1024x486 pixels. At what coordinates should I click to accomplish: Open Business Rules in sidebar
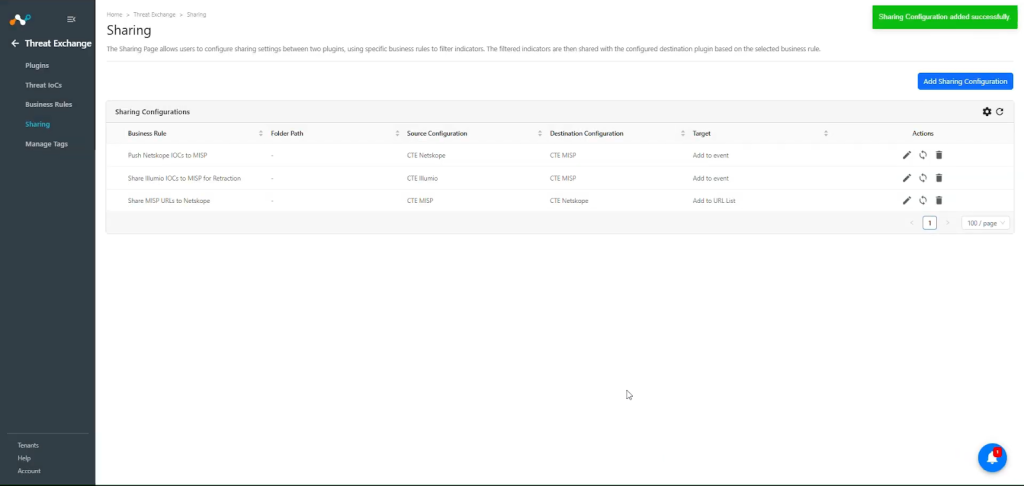[x=48, y=105]
